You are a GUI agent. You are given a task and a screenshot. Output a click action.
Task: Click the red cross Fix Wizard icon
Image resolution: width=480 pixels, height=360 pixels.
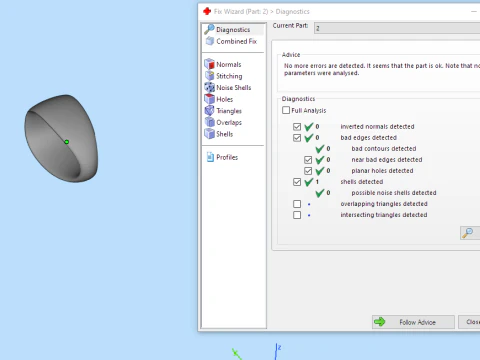207,11
